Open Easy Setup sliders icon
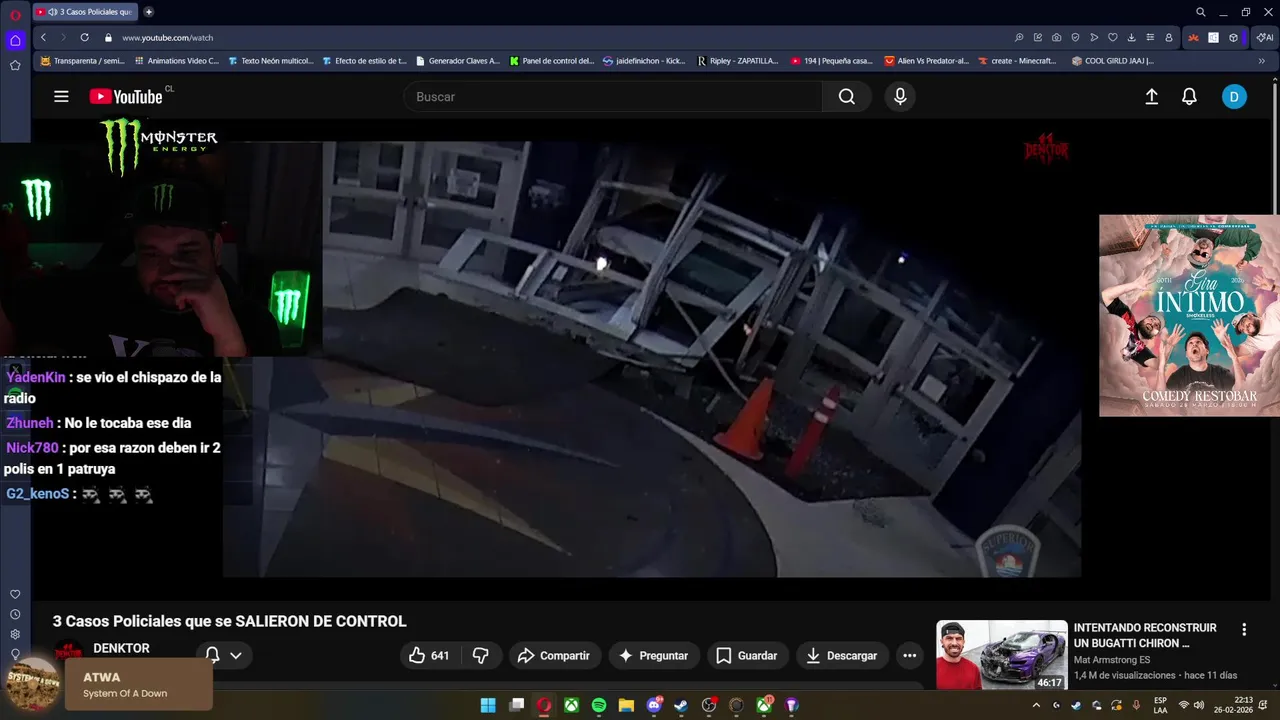Viewport: 1280px width, 720px height. pos(1150,37)
